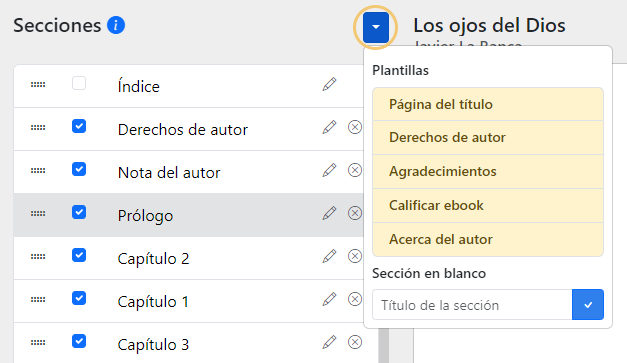Delete the Derechos de autor section row
The width and height of the screenshot is (627, 363).
pyautogui.click(x=355, y=127)
